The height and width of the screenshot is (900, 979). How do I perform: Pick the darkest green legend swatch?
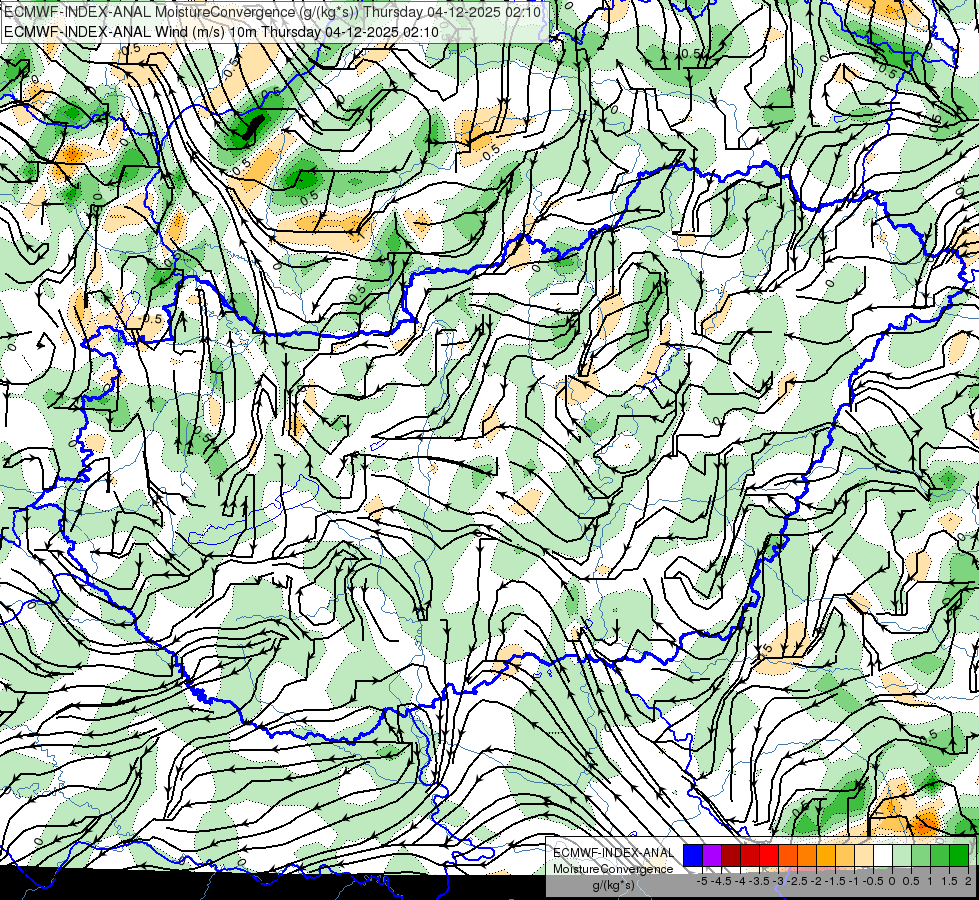coord(959,856)
